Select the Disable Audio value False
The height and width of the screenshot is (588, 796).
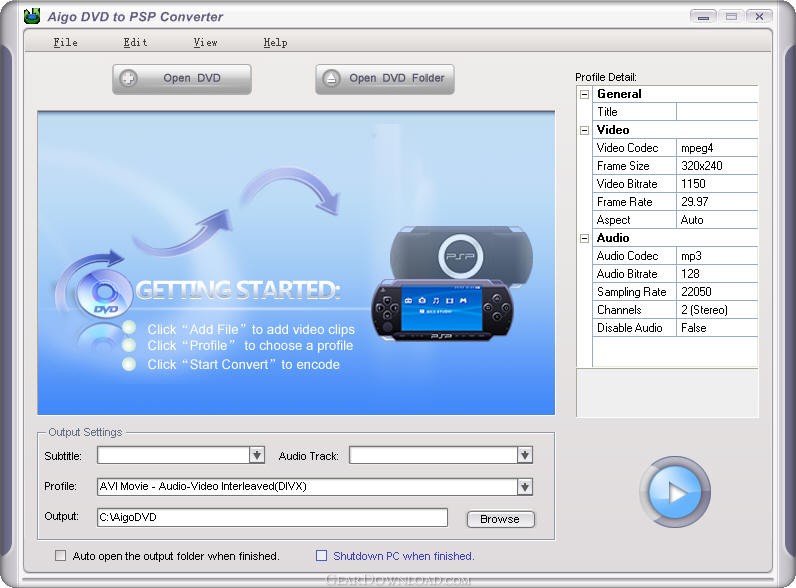tap(717, 328)
